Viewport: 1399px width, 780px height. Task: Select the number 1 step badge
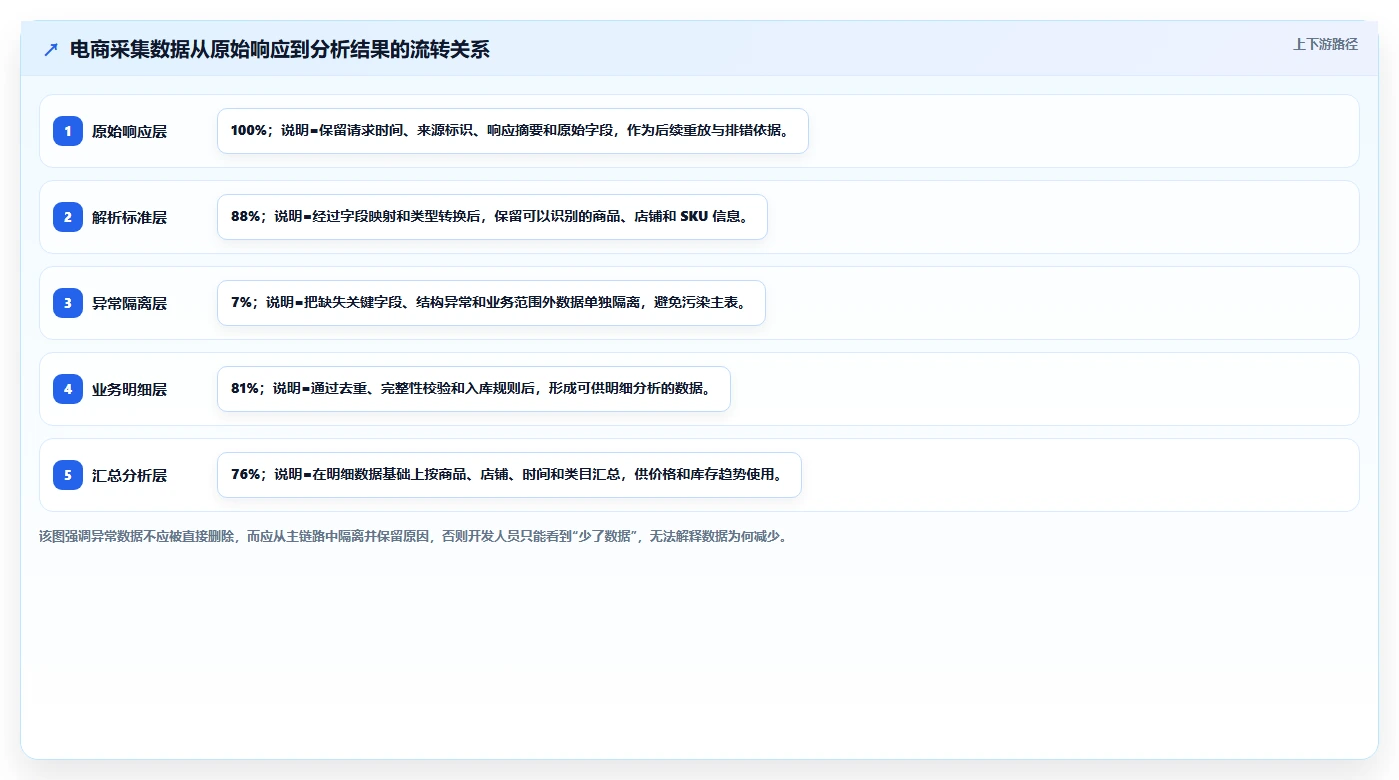(x=68, y=131)
